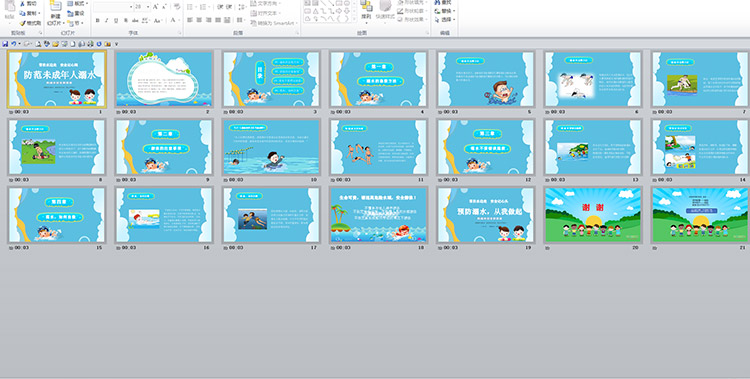Open the font name combo box
The image size is (750, 379).
(113, 7)
